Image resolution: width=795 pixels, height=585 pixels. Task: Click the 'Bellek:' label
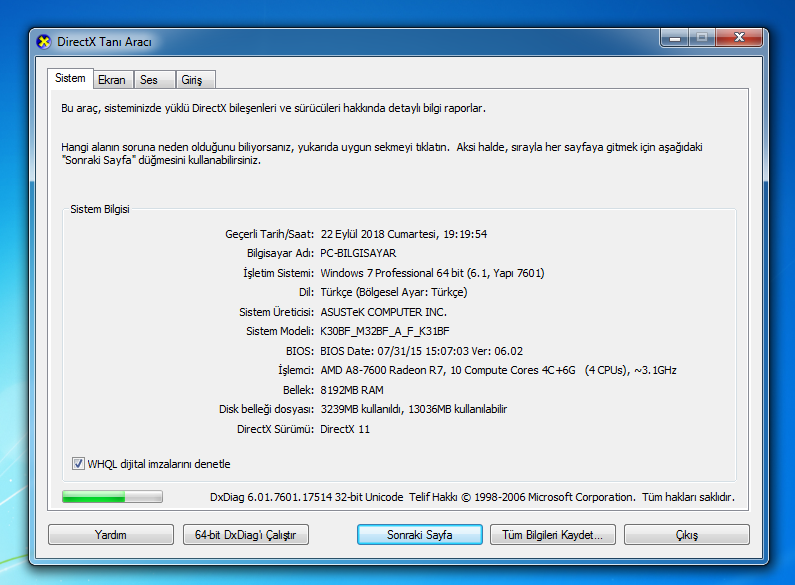(299, 390)
